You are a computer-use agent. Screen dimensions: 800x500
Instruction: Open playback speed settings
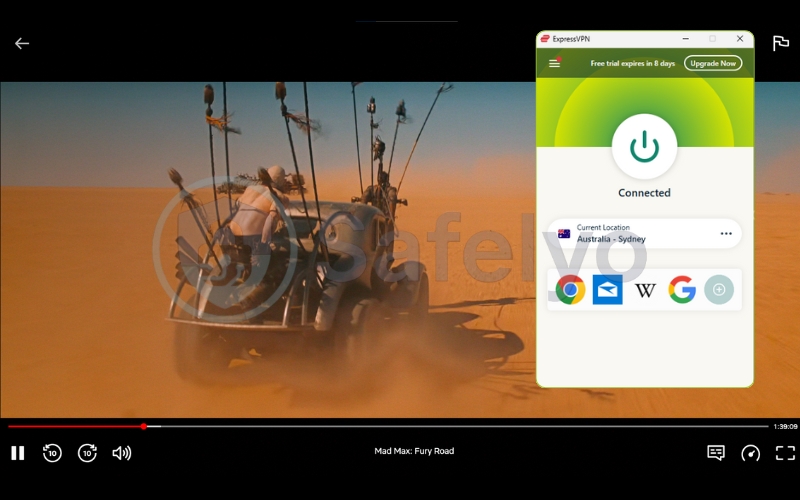750,453
